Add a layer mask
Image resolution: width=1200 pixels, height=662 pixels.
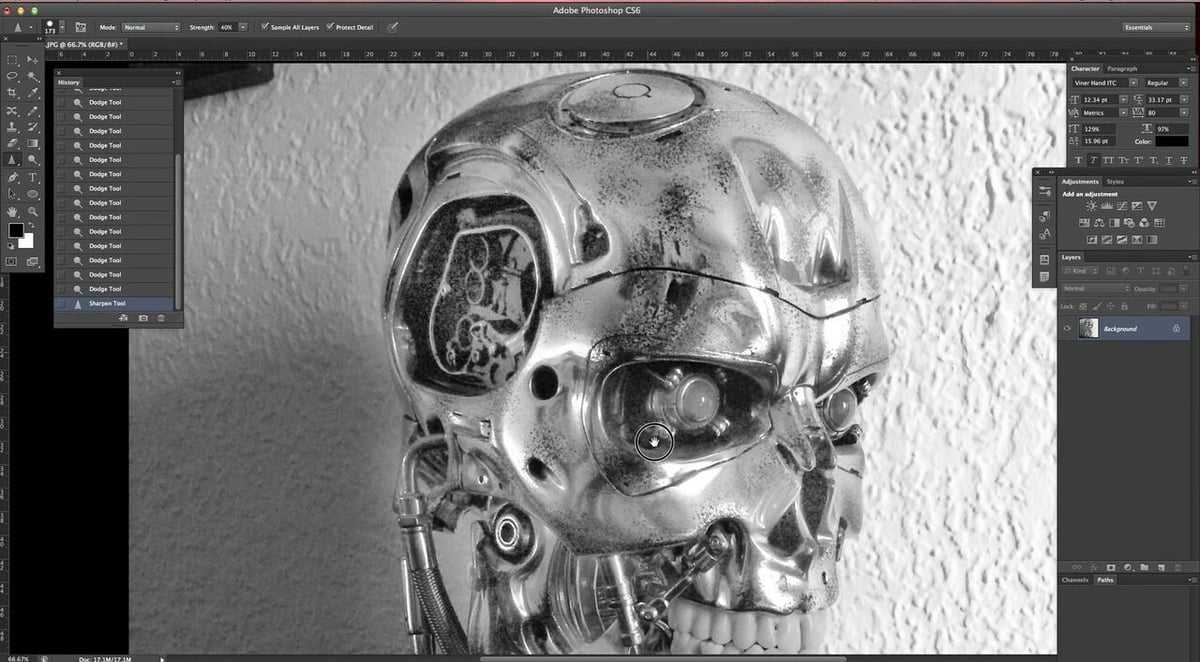pos(1110,567)
